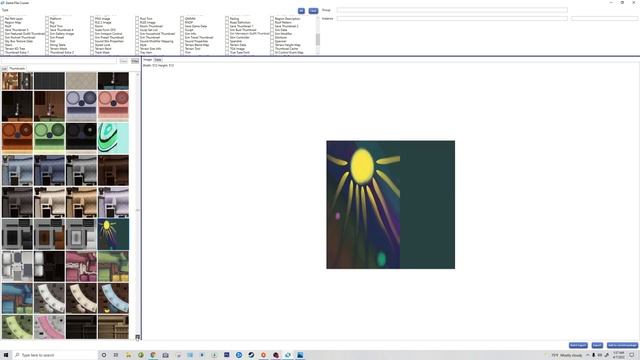The height and width of the screenshot is (360, 640).
Task: Select the pink curved sofa thumbnail
Action: pos(49,327)
